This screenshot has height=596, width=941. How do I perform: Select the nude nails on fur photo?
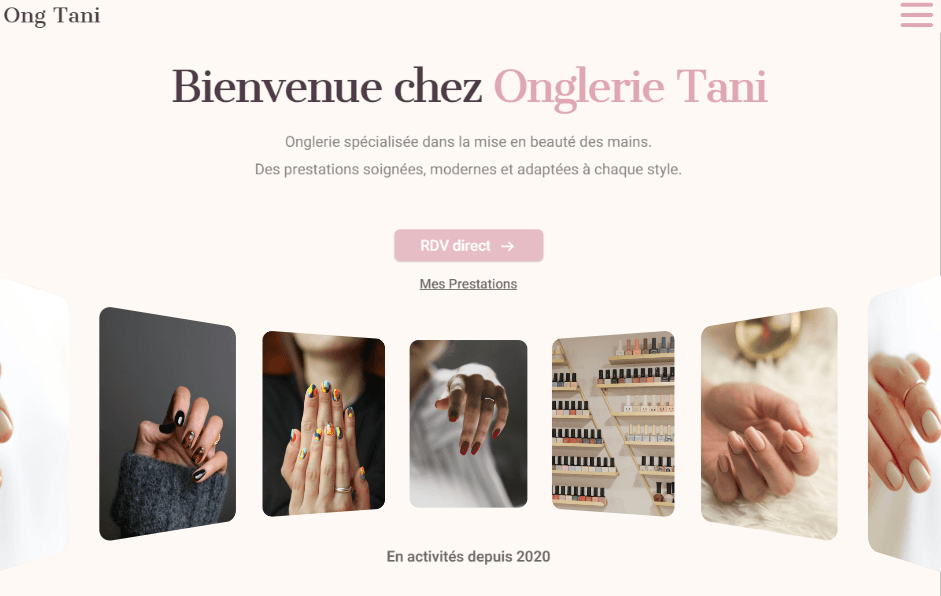[769, 423]
